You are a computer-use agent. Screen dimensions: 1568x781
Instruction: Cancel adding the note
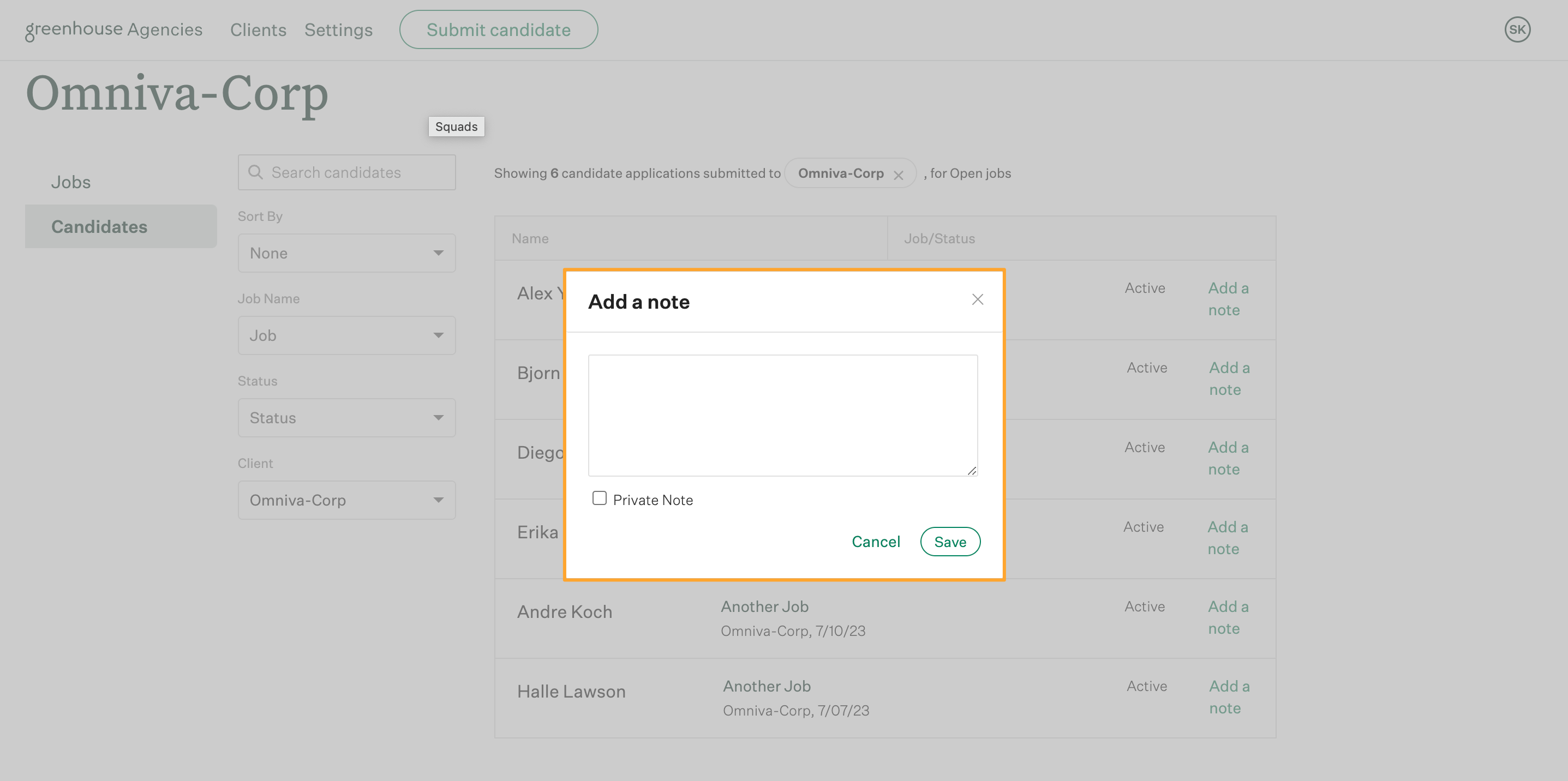875,542
